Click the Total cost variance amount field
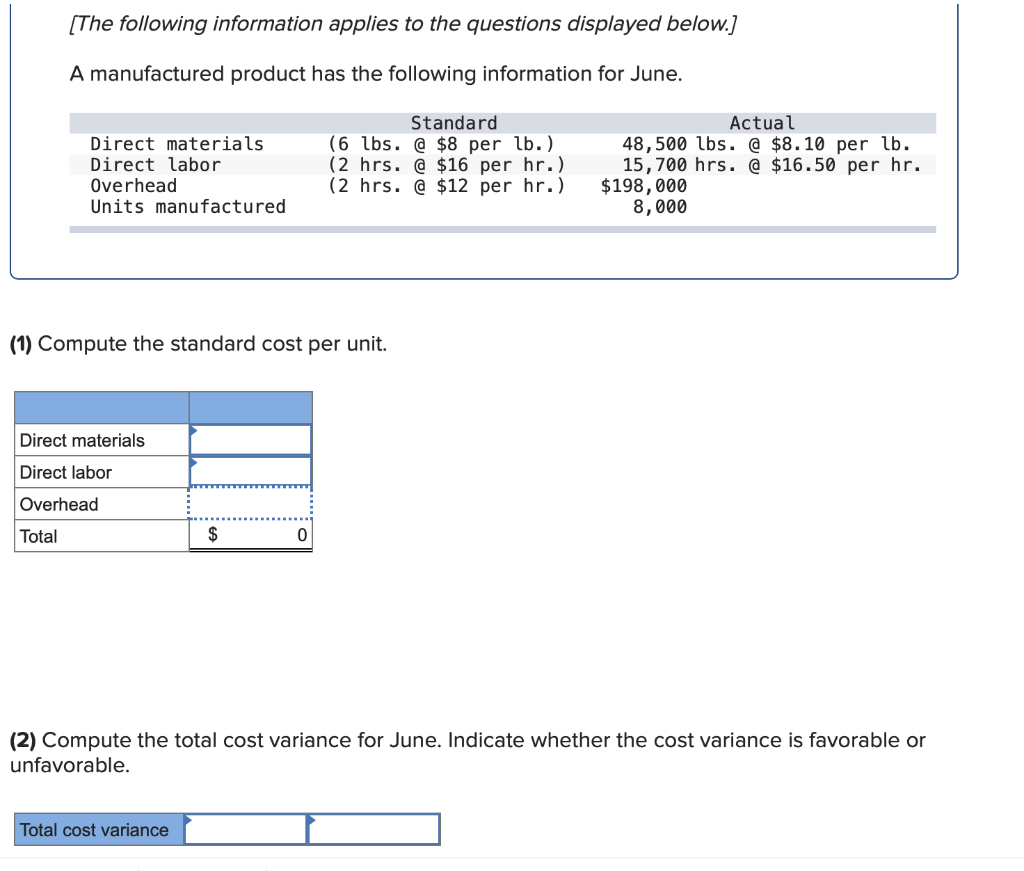This screenshot has height=871, width=1024. (x=246, y=829)
